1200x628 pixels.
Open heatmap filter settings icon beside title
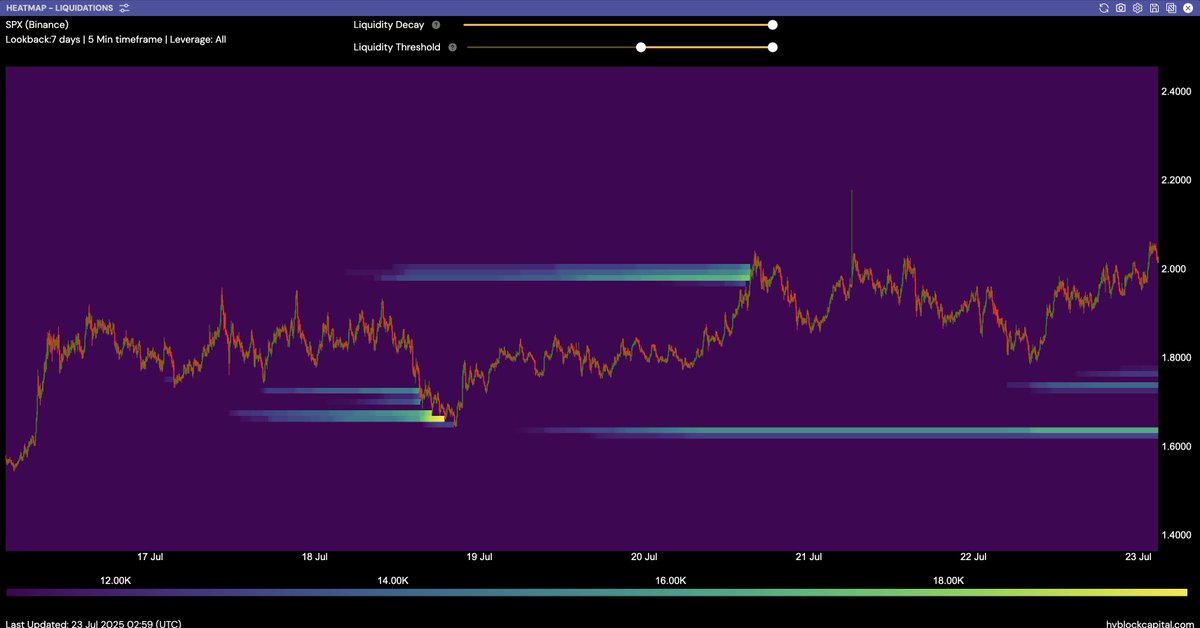tap(124, 7)
